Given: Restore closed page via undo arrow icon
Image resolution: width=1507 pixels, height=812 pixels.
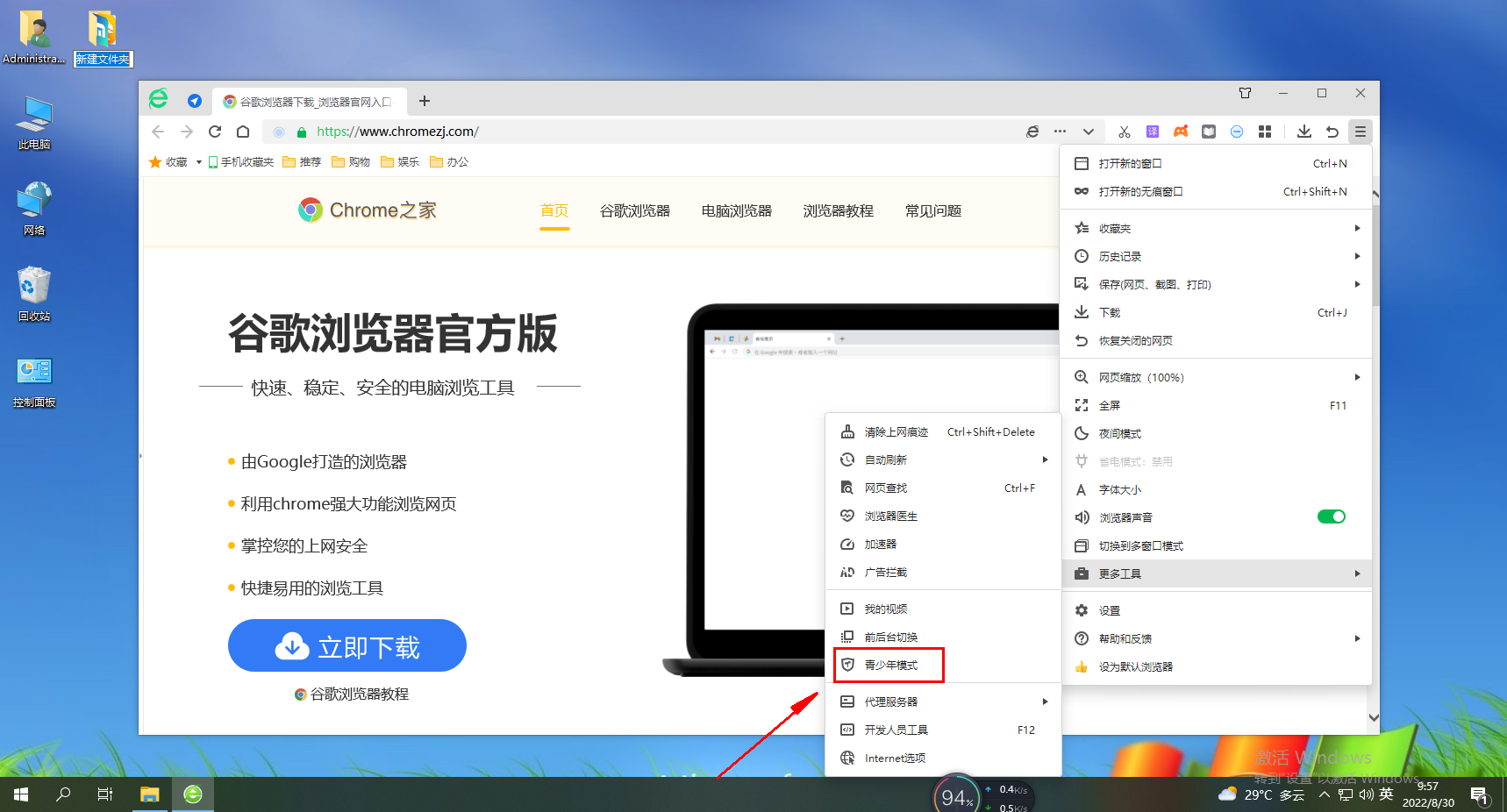Looking at the screenshot, I should point(1332,132).
